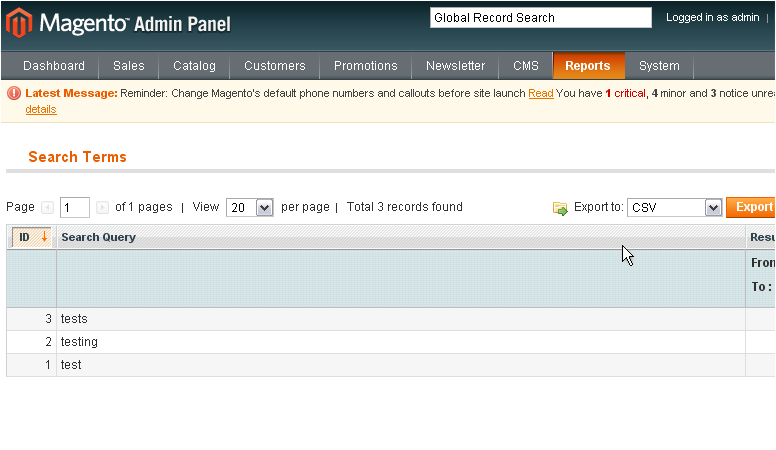Click the Global Record Search field

pyautogui.click(x=540, y=18)
